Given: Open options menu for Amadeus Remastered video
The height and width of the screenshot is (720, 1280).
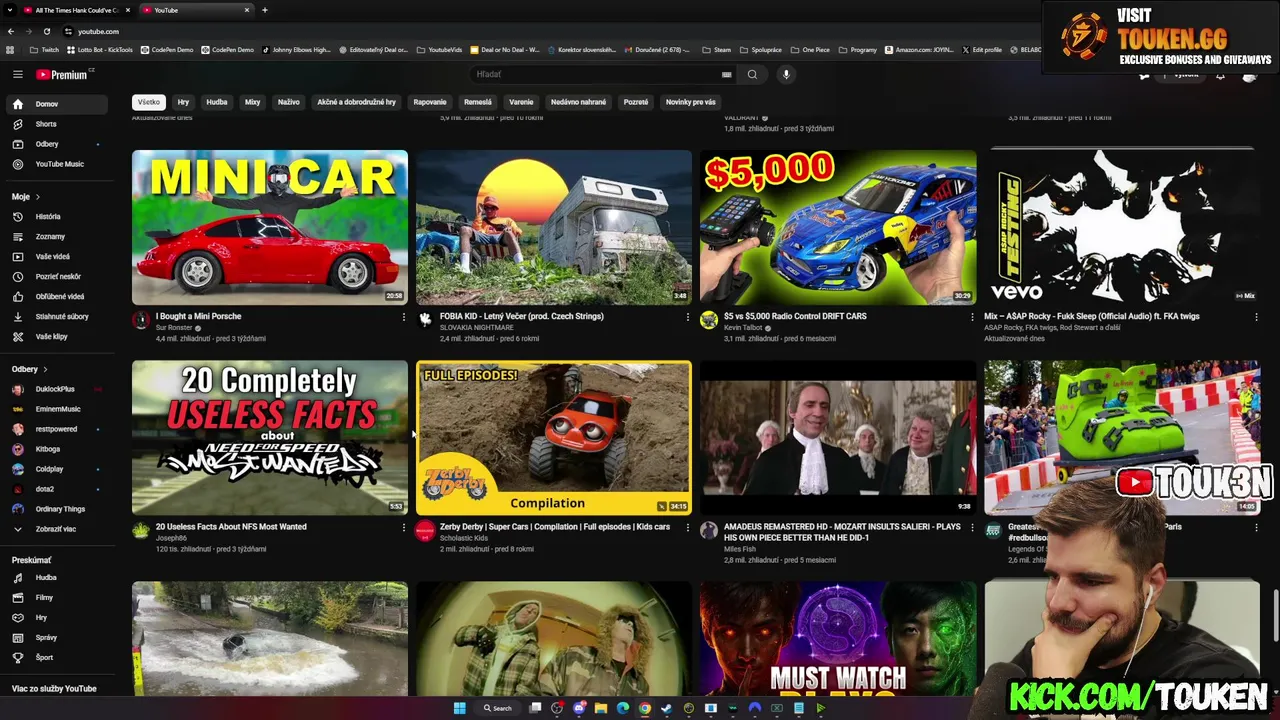Looking at the screenshot, I should (971, 527).
